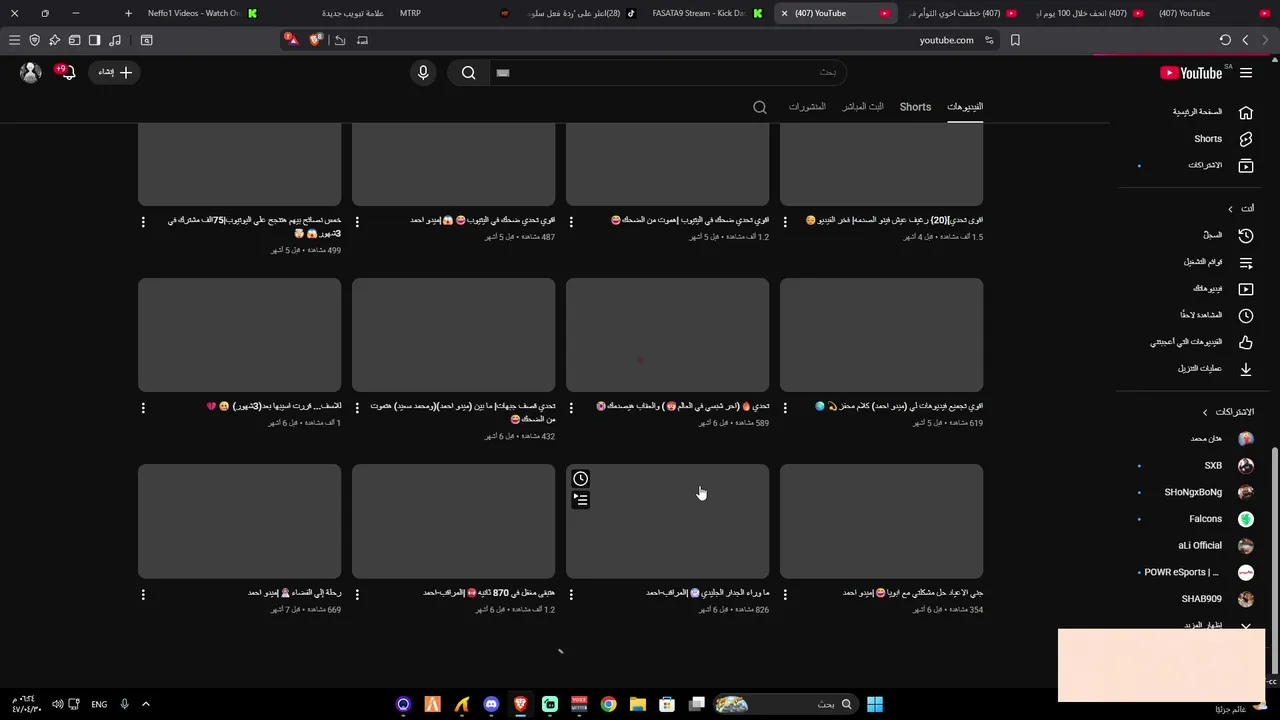Open Brave main hamburger menu
The width and height of the screenshot is (1280, 720).
(14, 40)
